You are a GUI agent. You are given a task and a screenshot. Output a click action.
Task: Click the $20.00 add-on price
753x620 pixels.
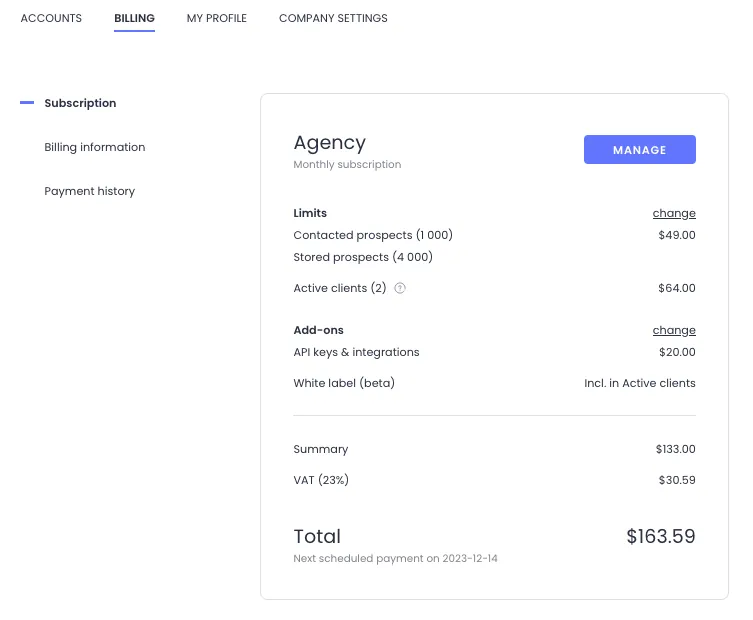click(x=677, y=353)
